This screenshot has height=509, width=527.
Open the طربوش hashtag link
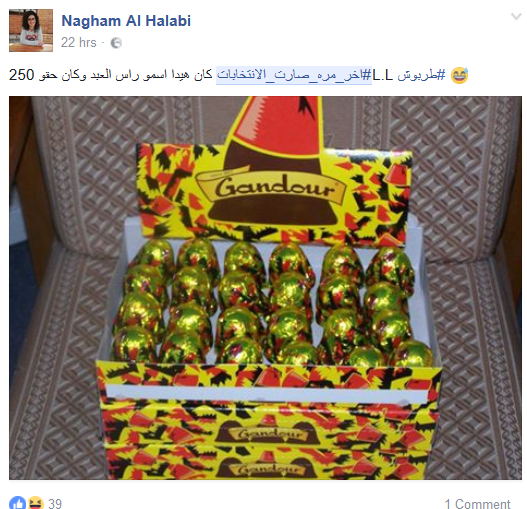[x=421, y=75]
